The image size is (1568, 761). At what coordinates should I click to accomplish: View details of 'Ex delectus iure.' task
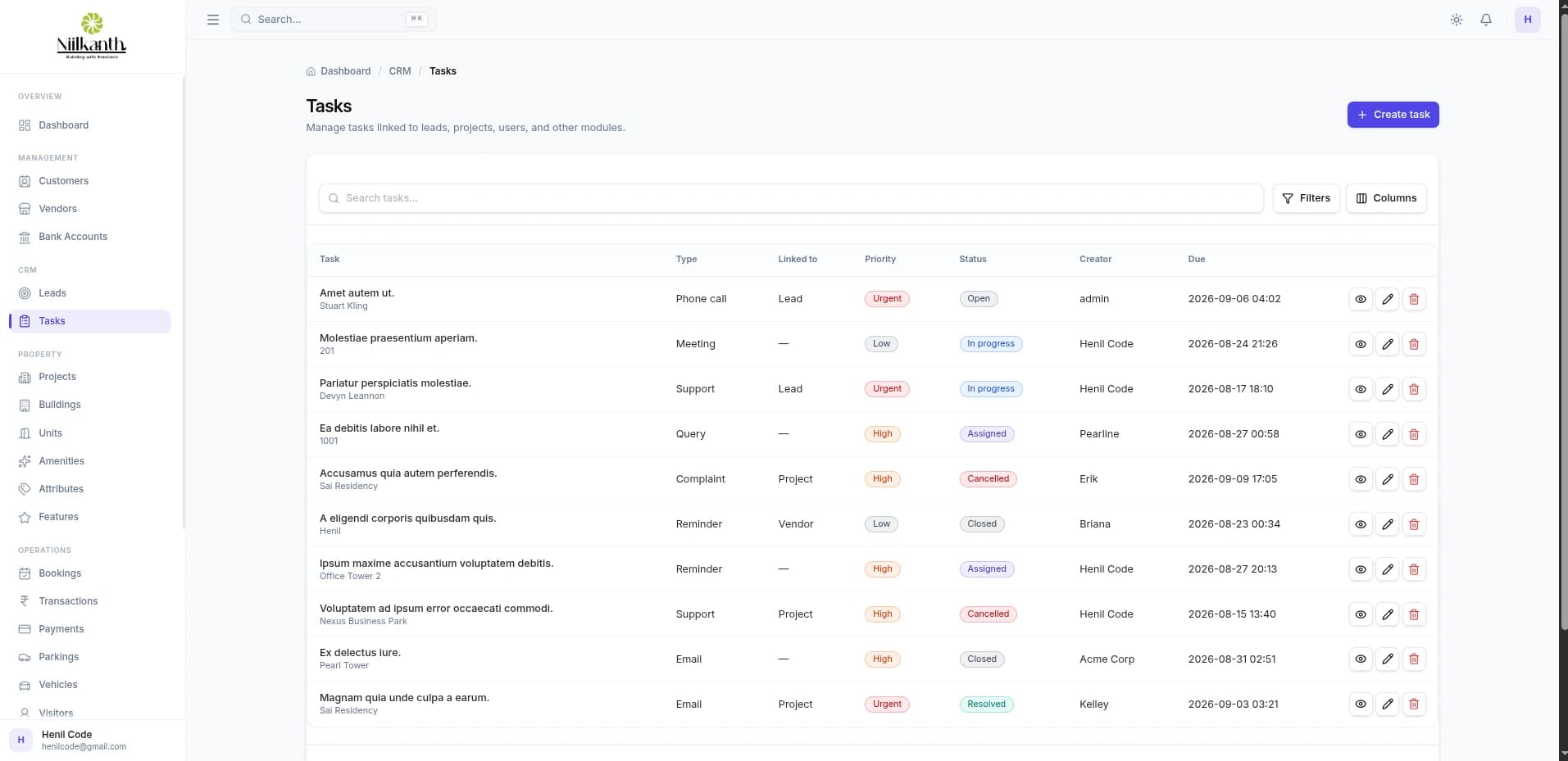click(x=1361, y=659)
